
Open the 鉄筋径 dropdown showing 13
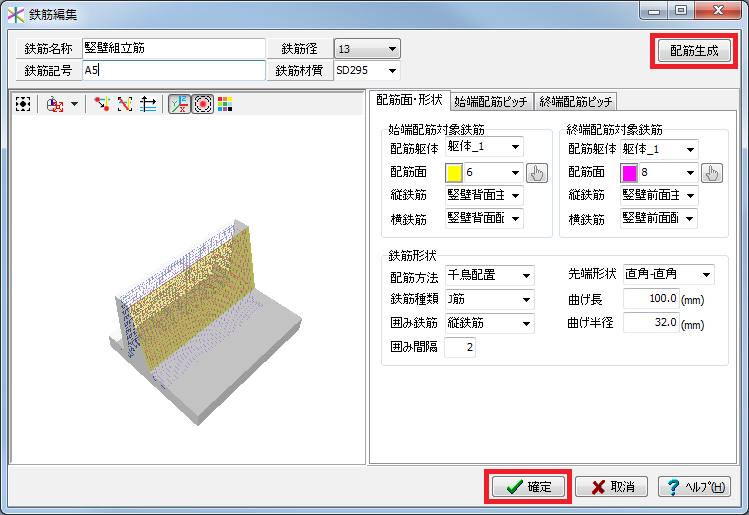pyautogui.click(x=367, y=49)
